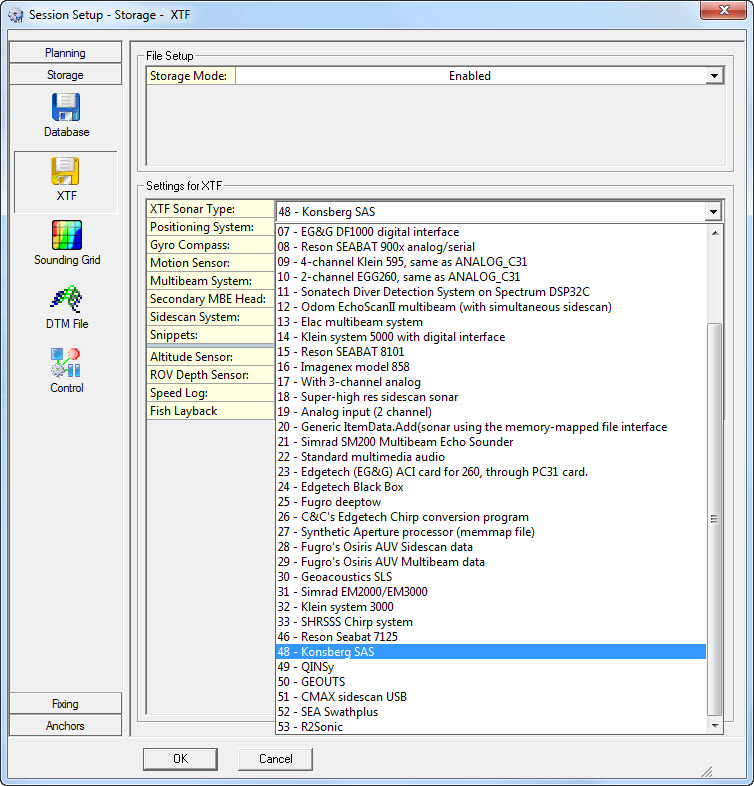The height and width of the screenshot is (786, 754).
Task: Collapse the XTF Sonar Type dropdown arrow
Action: click(712, 211)
